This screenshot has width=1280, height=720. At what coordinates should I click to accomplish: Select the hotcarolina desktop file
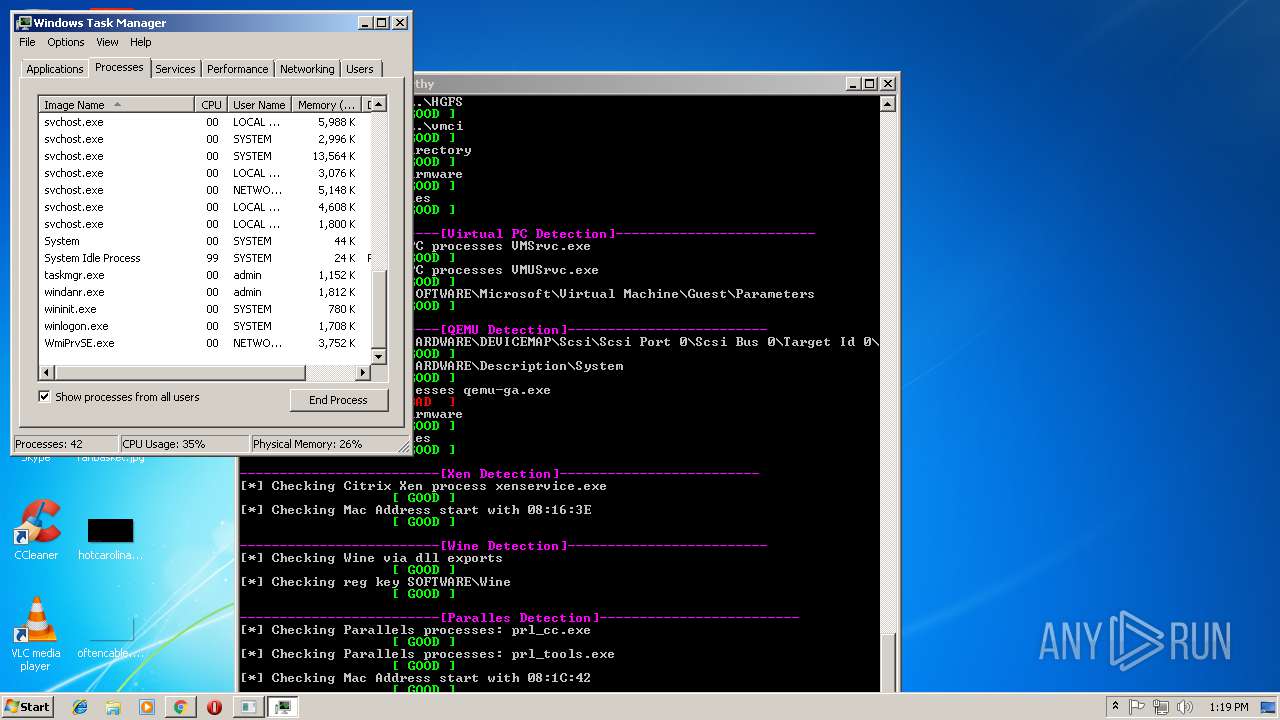pyautogui.click(x=110, y=539)
